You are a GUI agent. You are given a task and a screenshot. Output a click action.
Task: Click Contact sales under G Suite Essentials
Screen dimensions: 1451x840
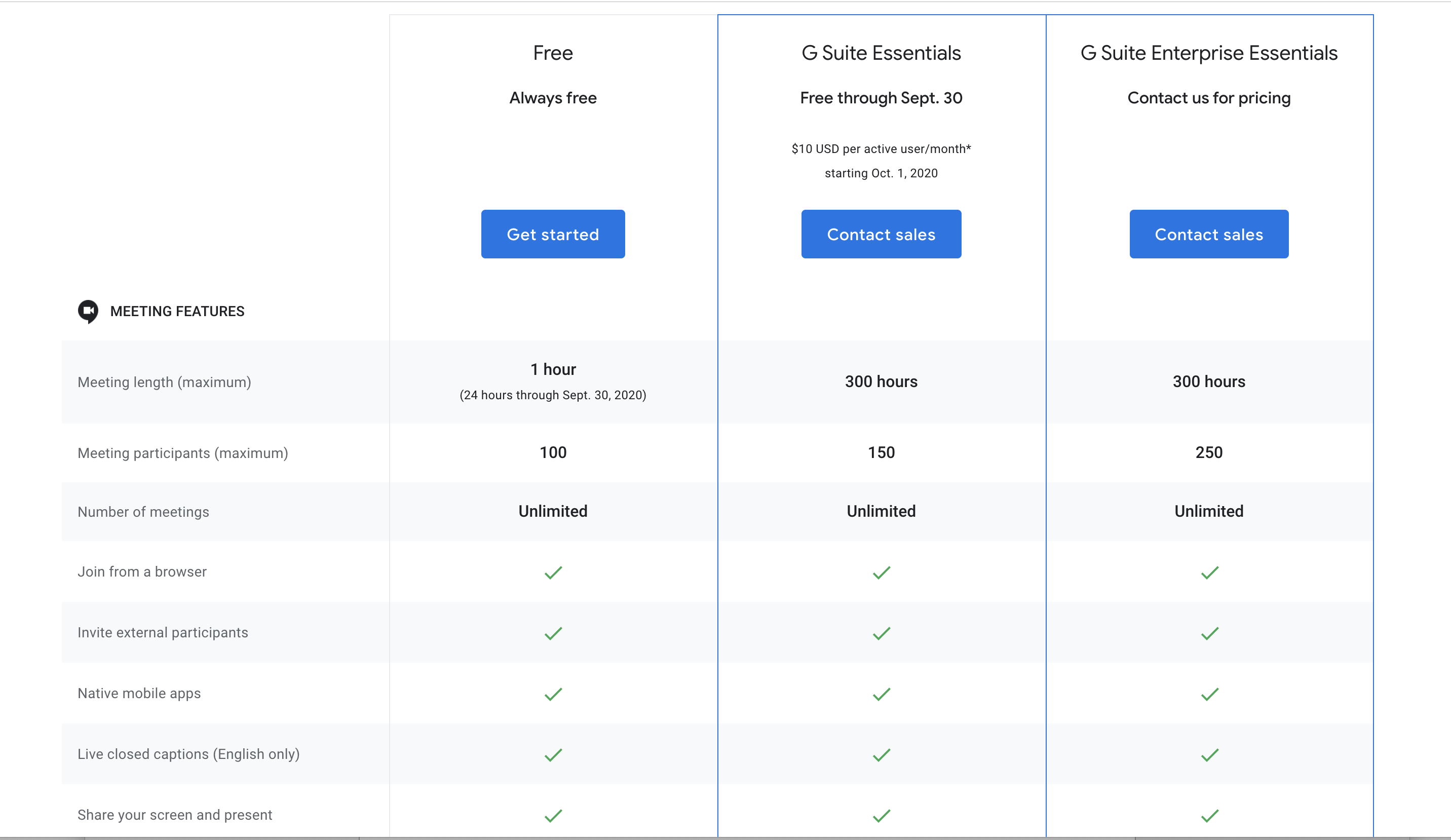coord(881,234)
